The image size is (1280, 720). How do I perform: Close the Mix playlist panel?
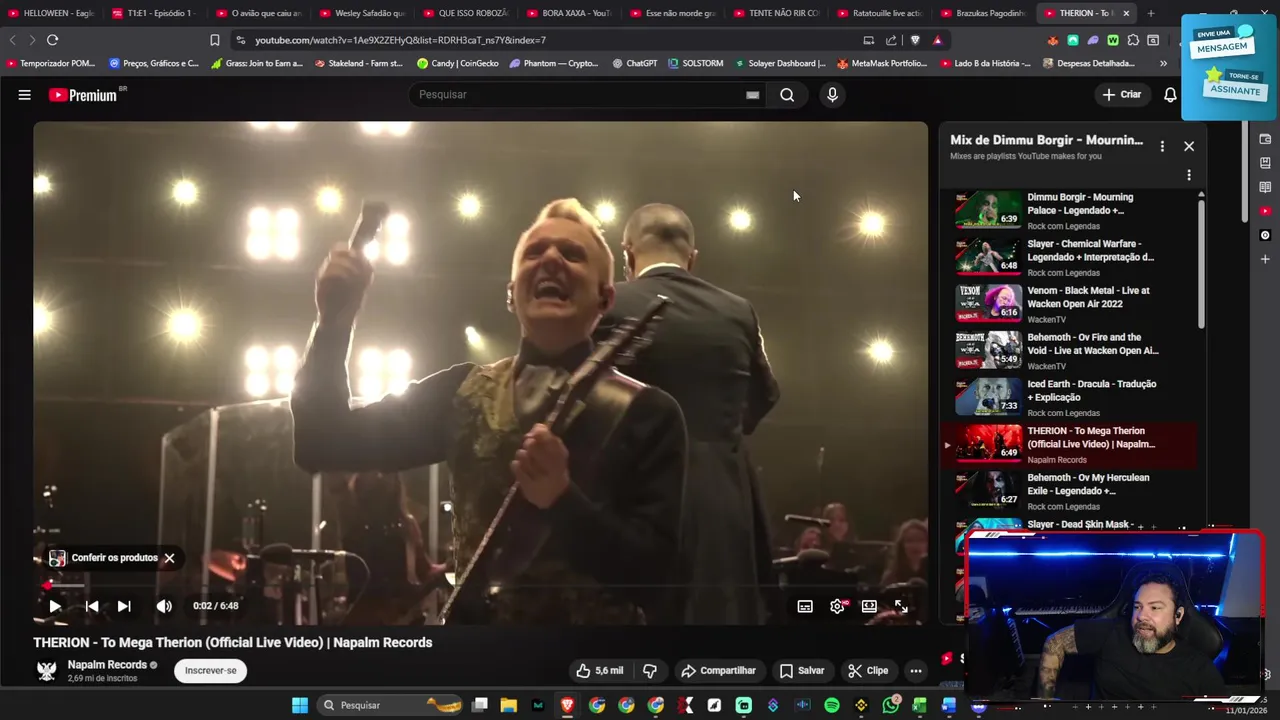[1189, 146]
